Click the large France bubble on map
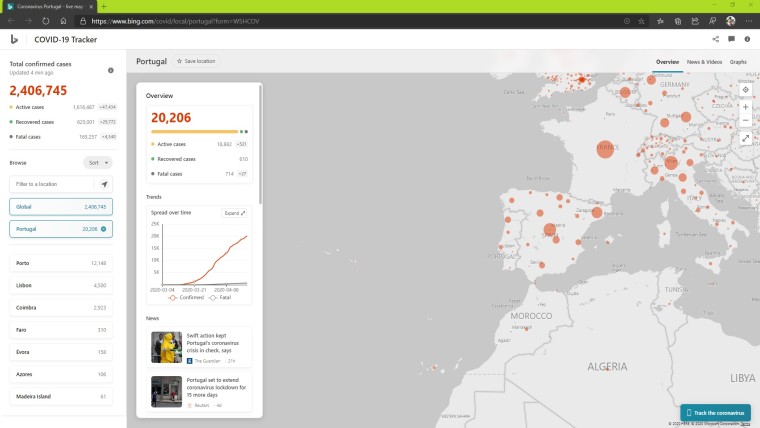Image resolution: width=760 pixels, height=428 pixels. tap(605, 148)
